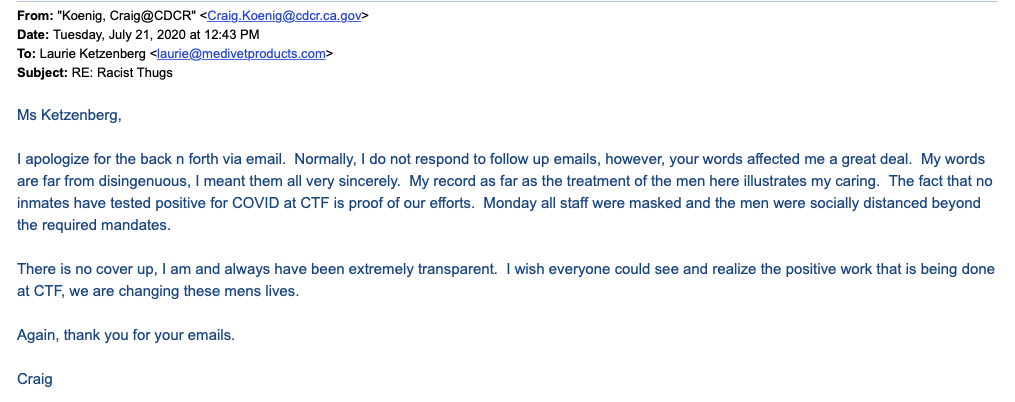
Task: Click the signature Craig
Action: [x=35, y=379]
